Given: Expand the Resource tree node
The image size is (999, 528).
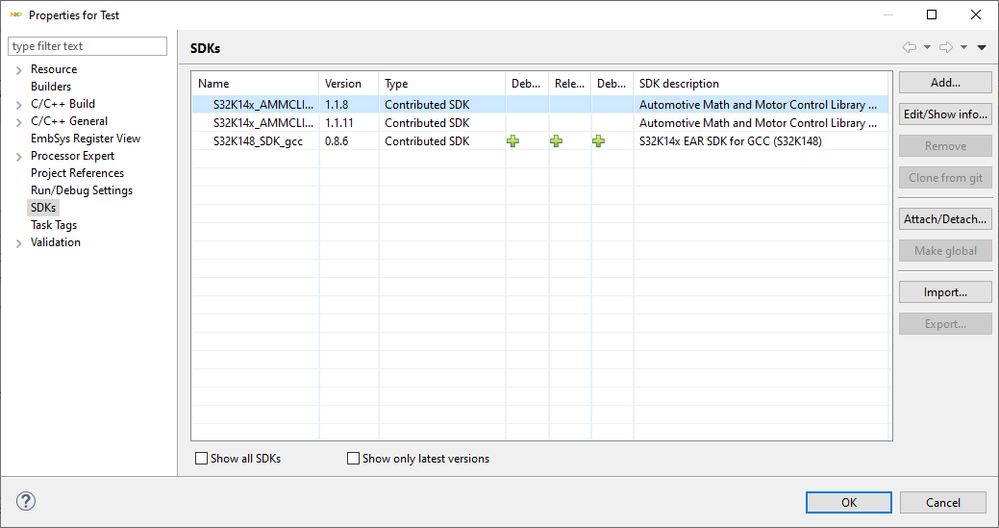Looking at the screenshot, I should [x=19, y=70].
